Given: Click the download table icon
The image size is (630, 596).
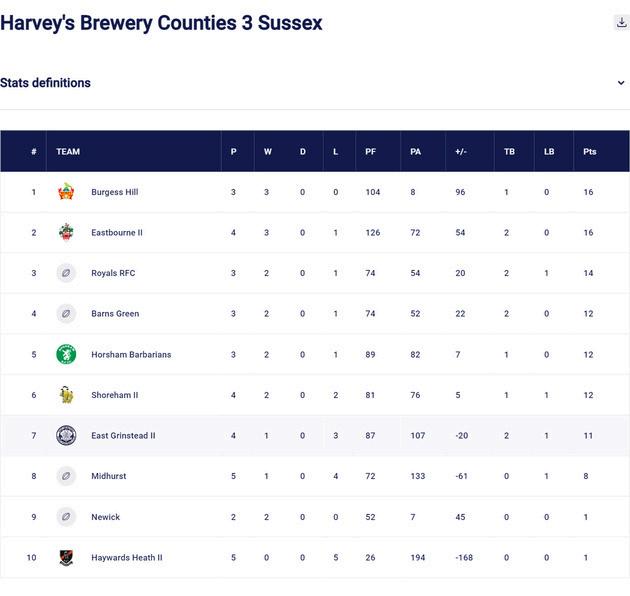Looking at the screenshot, I should (621, 23).
